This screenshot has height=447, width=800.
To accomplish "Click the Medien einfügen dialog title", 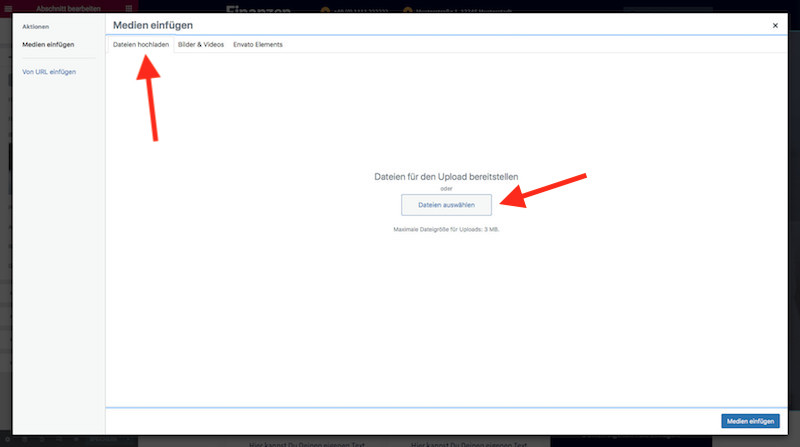I will coord(153,24).
